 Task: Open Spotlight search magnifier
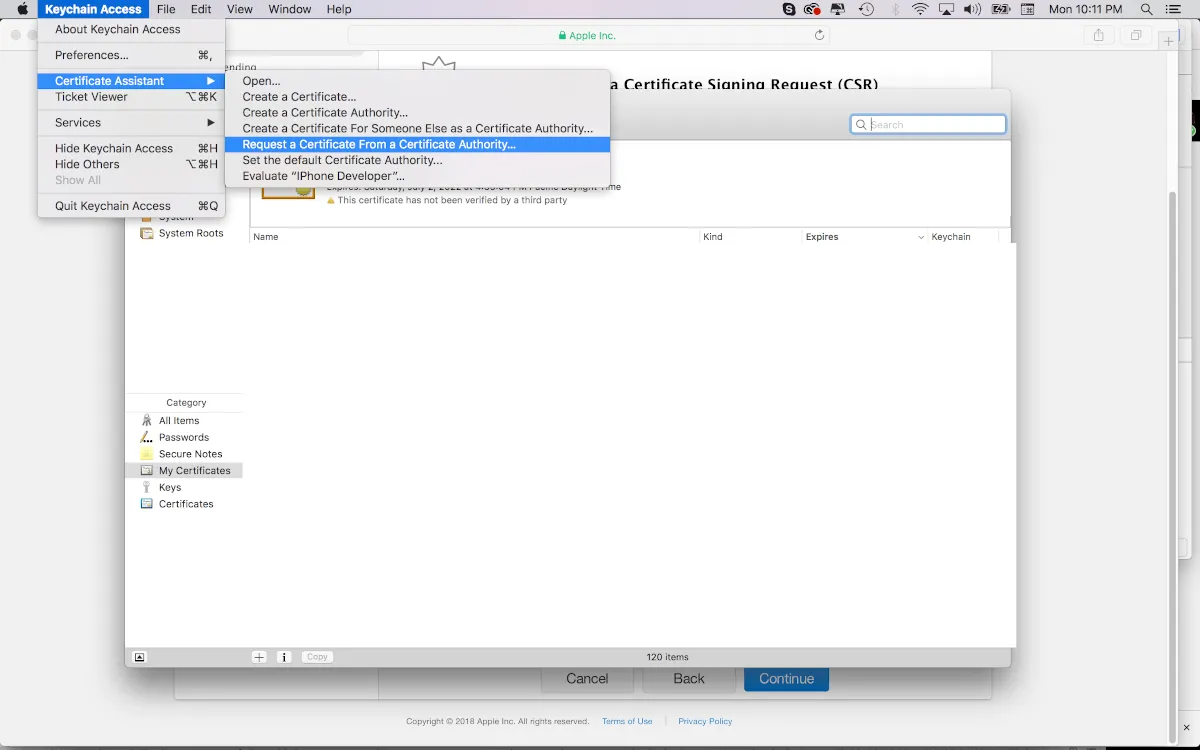(x=1147, y=9)
